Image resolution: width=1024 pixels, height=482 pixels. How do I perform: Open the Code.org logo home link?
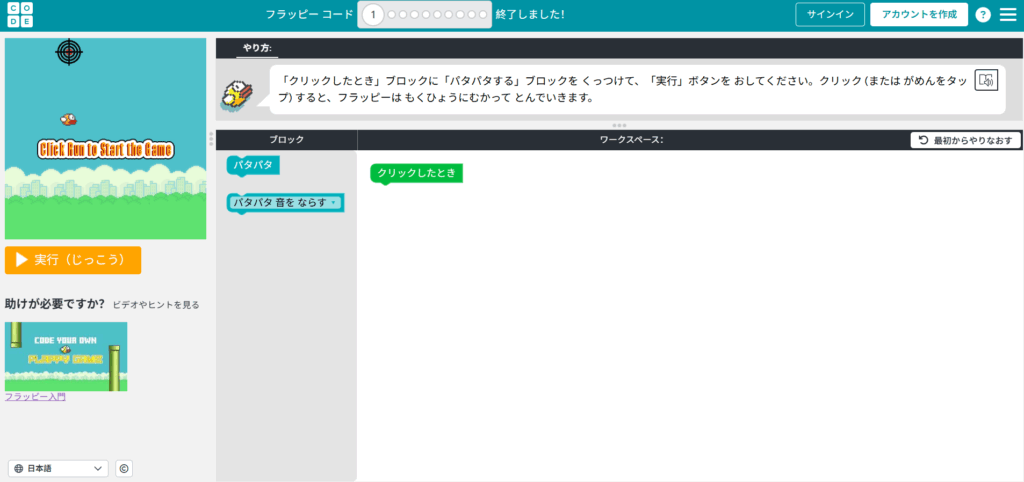(20, 14)
